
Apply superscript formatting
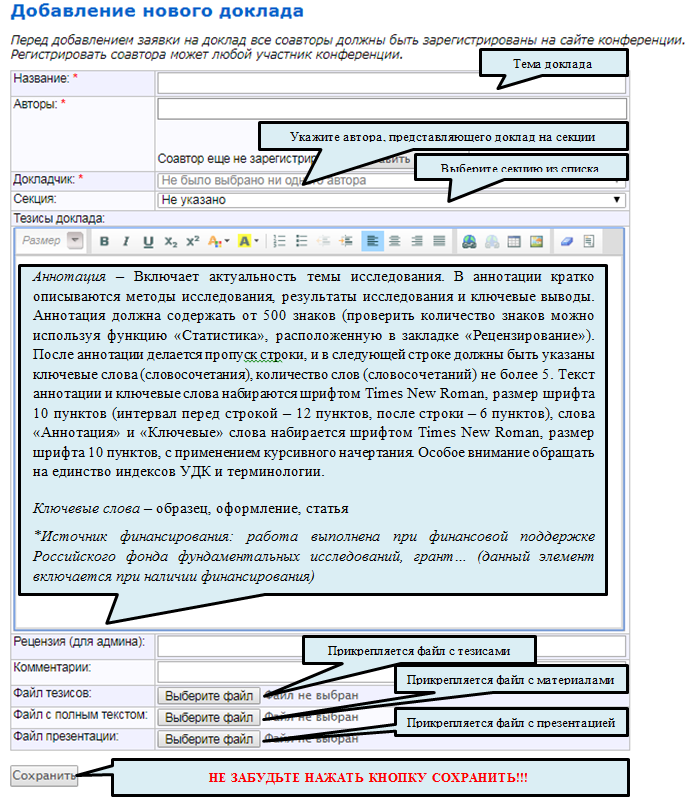click(x=193, y=241)
